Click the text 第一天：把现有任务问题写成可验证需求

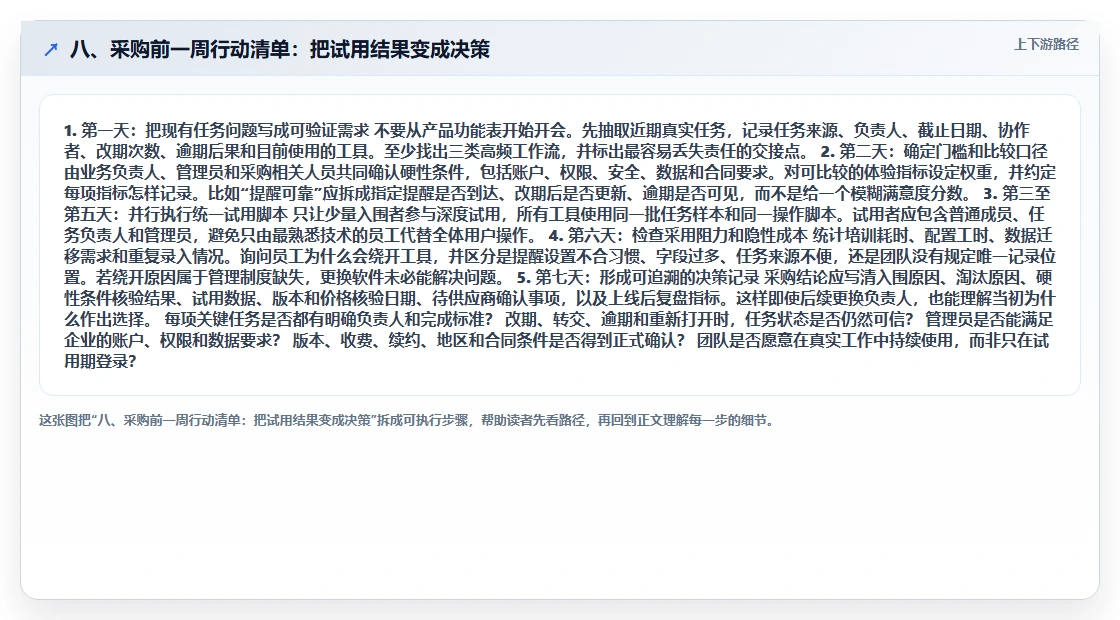(x=225, y=130)
